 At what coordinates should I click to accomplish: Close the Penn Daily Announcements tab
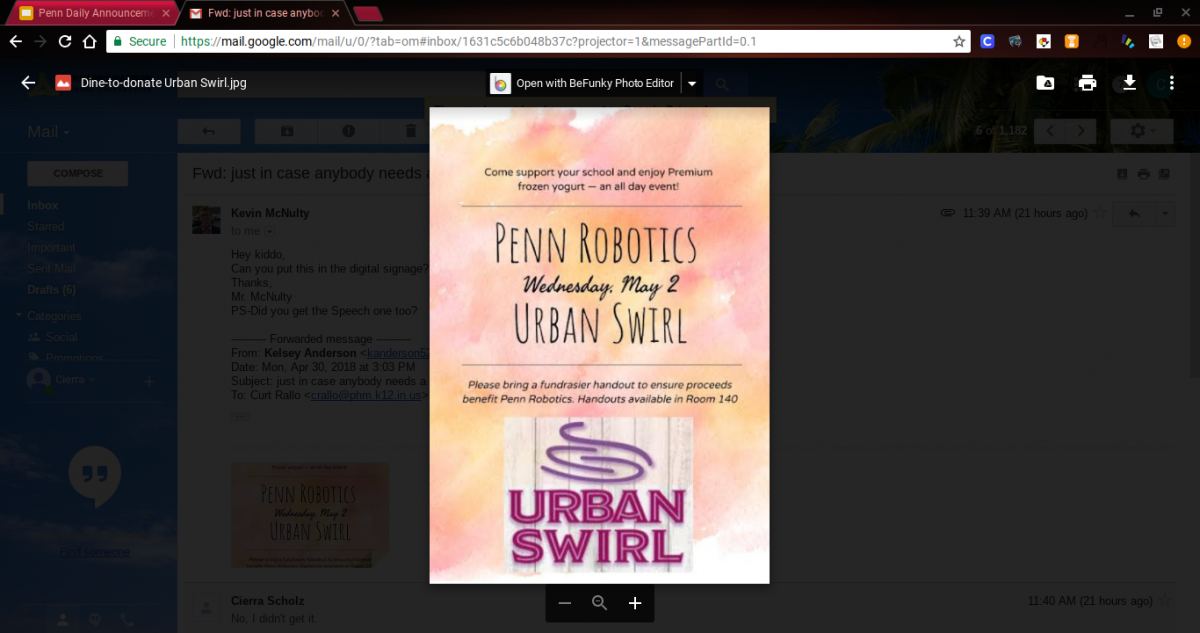[166, 13]
